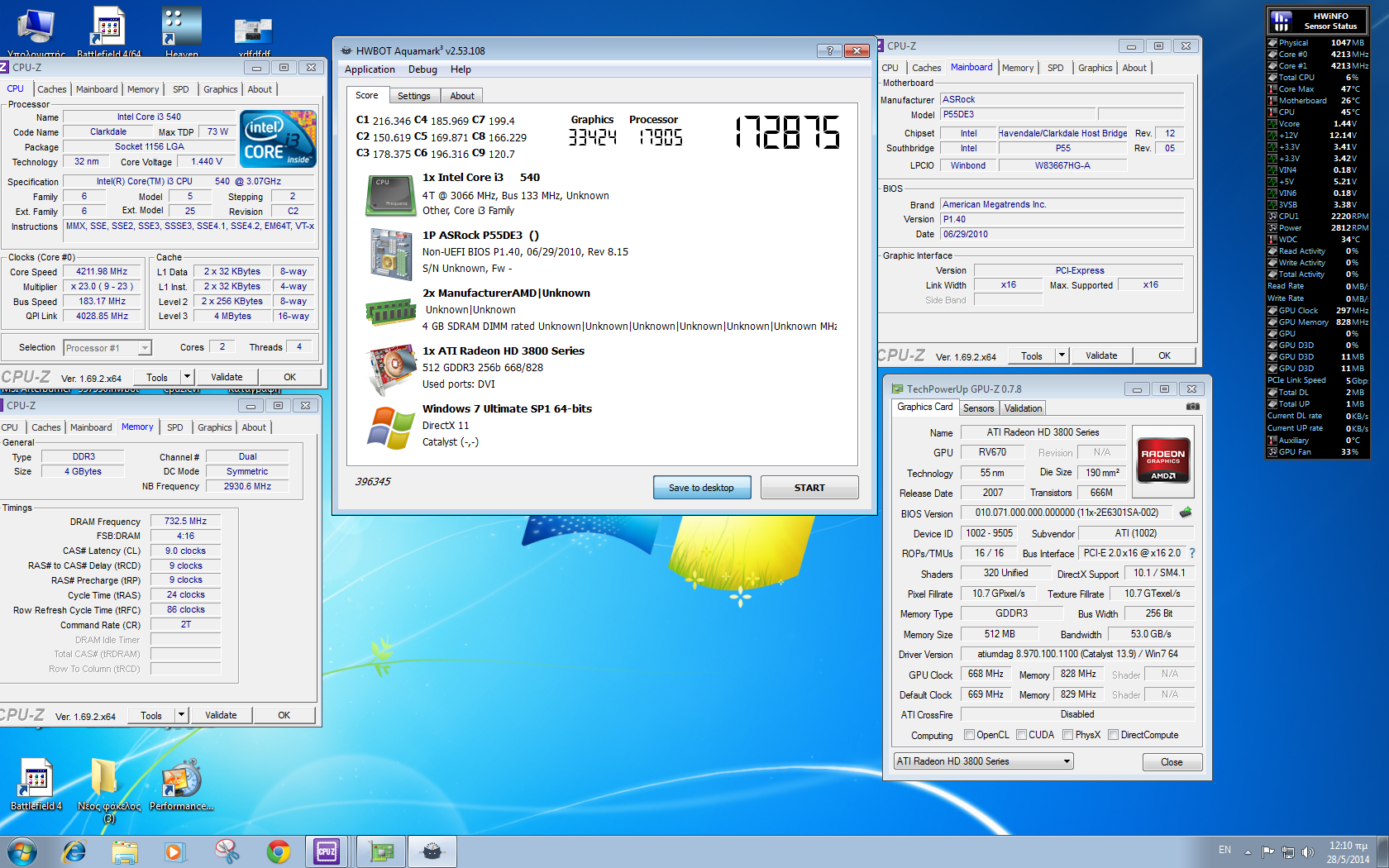This screenshot has height=868, width=1389.
Task: Click the volume icon in system tray
Action: pyautogui.click(x=1308, y=851)
